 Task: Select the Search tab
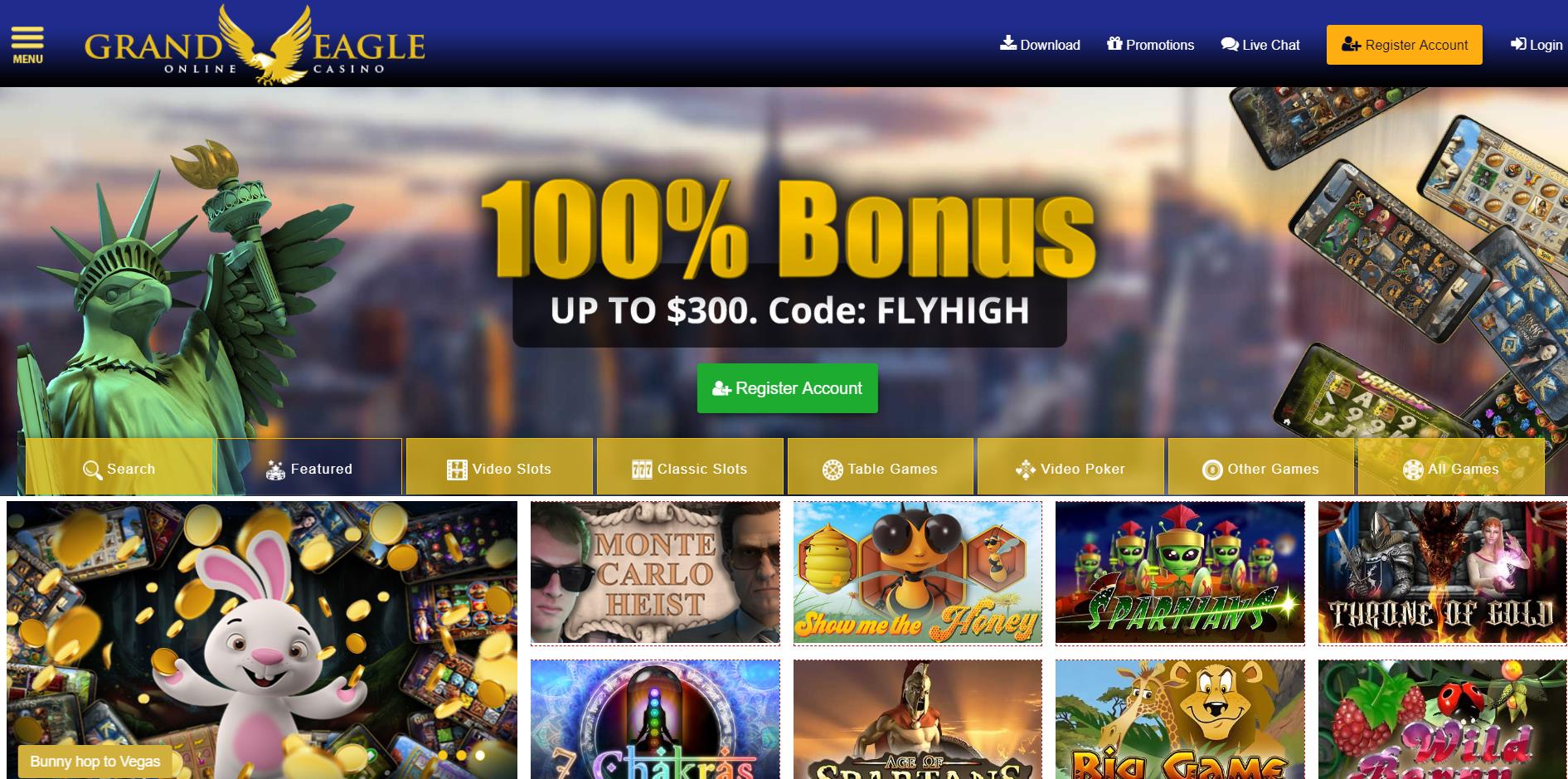click(119, 469)
